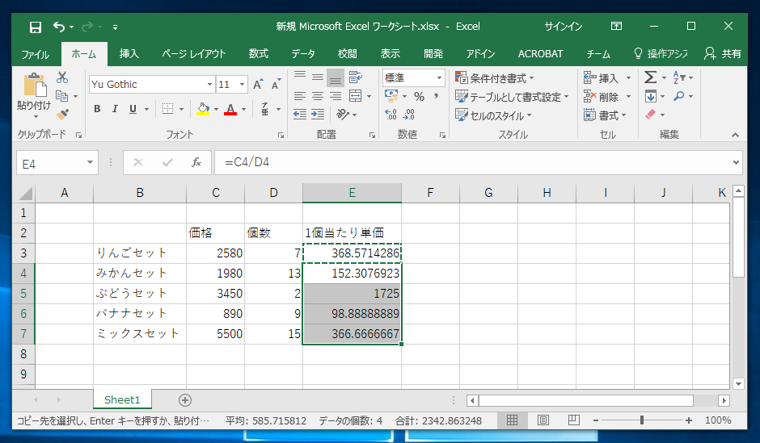Image resolution: width=760 pixels, height=443 pixels.
Task: Open the Yu Gothic font name dropdown
Action: click(x=210, y=85)
